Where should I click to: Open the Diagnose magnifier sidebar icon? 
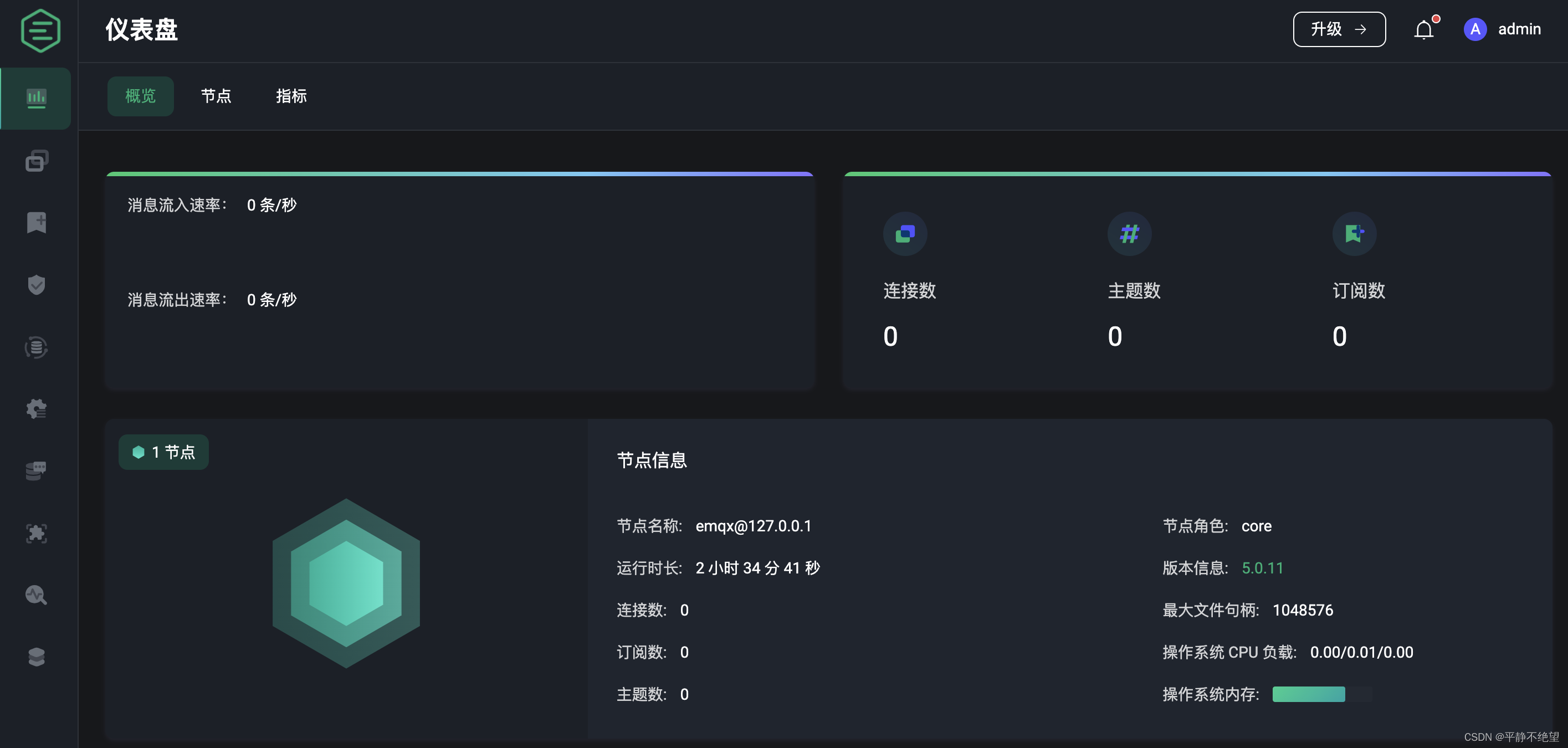tap(36, 595)
